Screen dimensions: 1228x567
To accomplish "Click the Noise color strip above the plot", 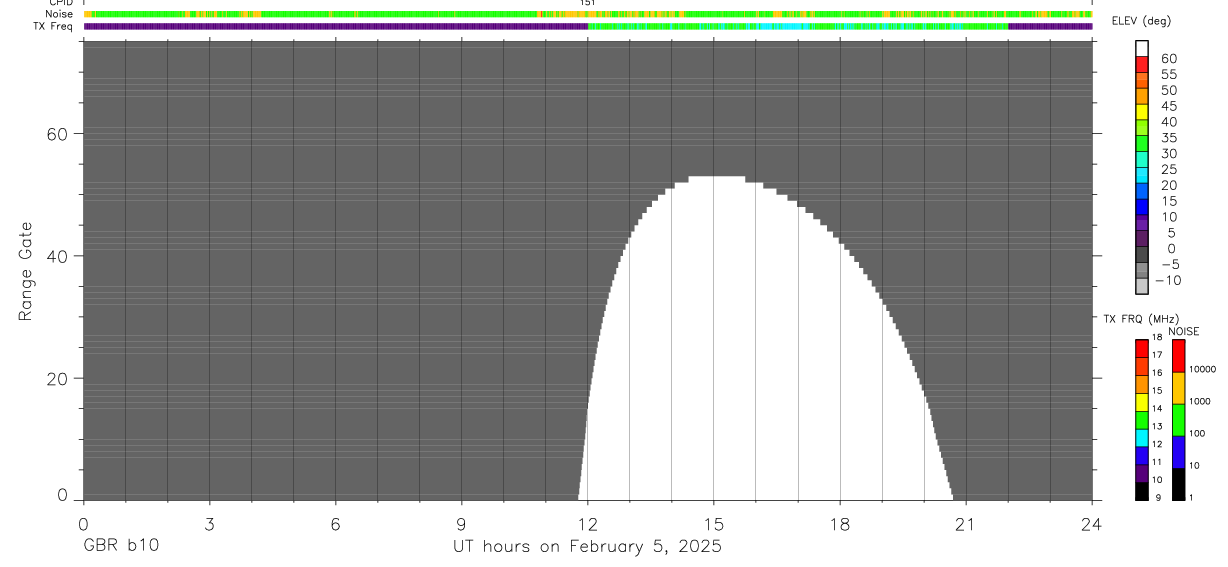I will pyautogui.click(x=588, y=15).
